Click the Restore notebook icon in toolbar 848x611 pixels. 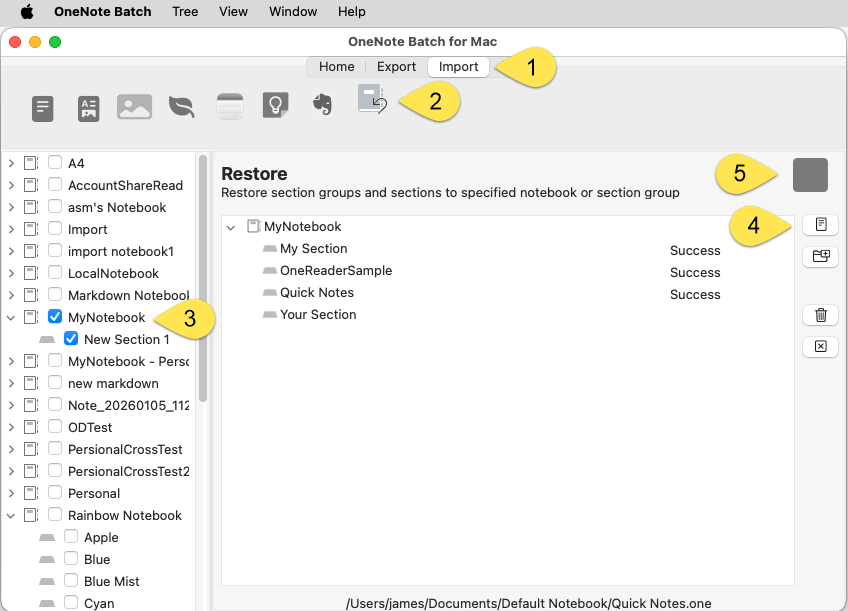tap(372, 100)
